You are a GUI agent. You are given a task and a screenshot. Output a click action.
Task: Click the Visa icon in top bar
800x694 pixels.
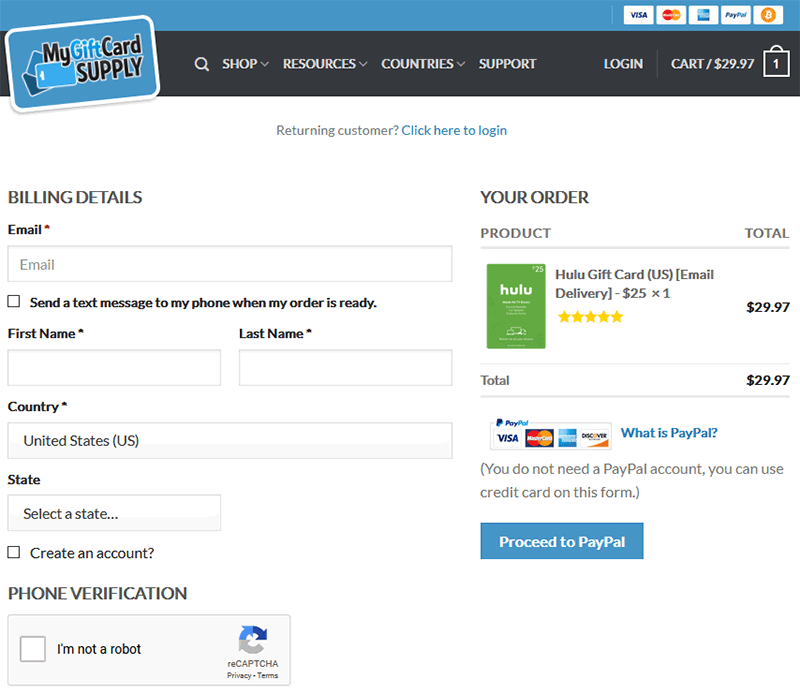[x=638, y=15]
